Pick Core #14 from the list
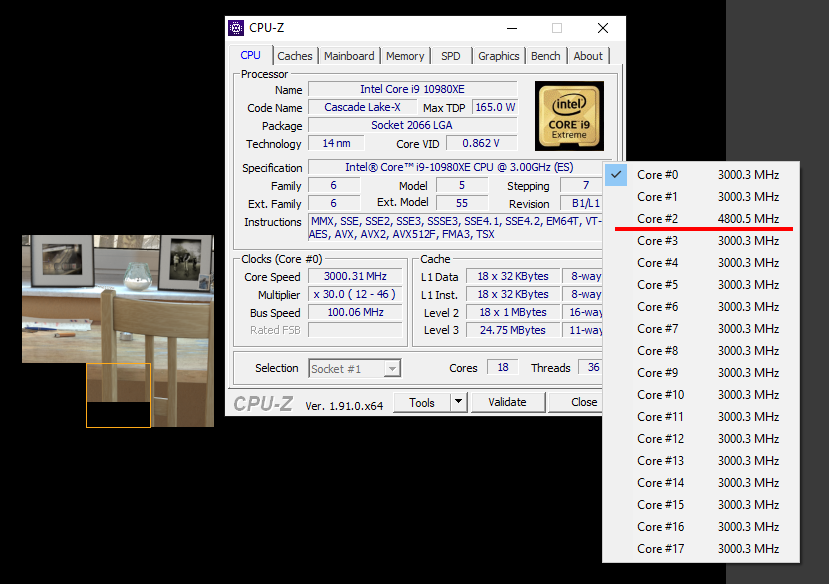The image size is (829, 584). tap(701, 483)
